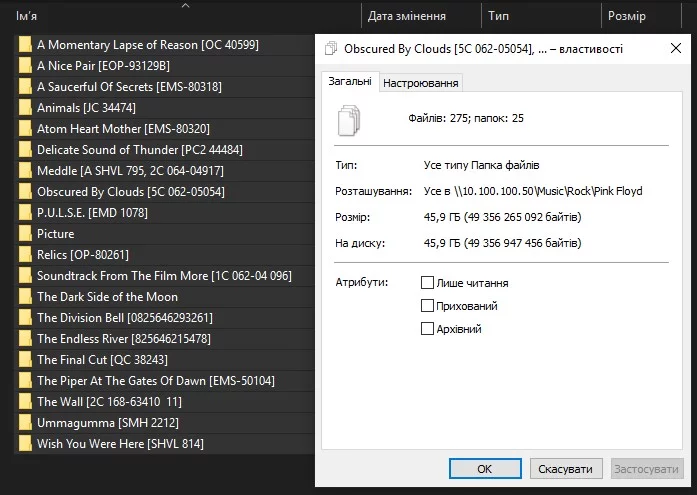
Task: Click the multiple-files icon in properties dialog
Action: coord(349,120)
